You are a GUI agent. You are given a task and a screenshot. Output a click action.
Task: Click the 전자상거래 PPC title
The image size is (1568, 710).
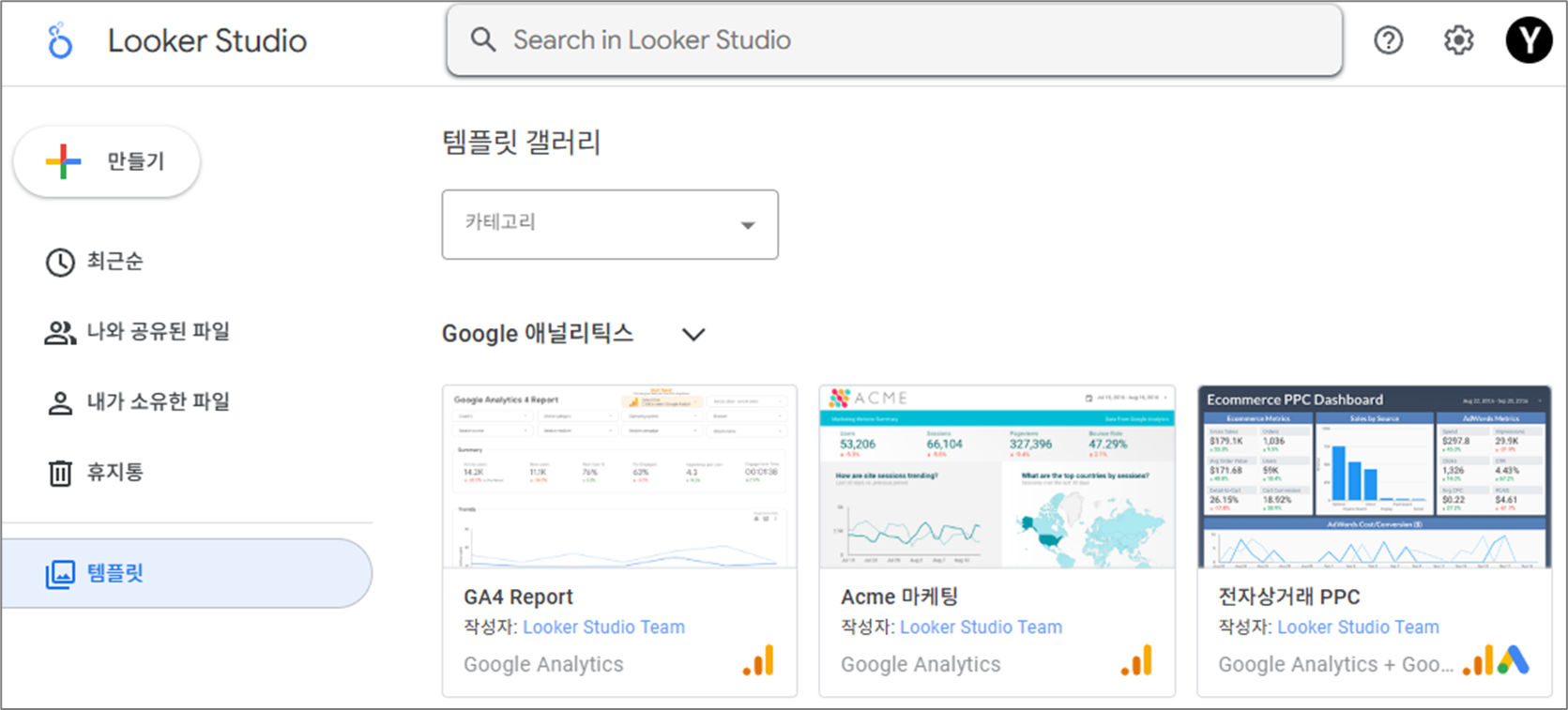pyautogui.click(x=1288, y=597)
